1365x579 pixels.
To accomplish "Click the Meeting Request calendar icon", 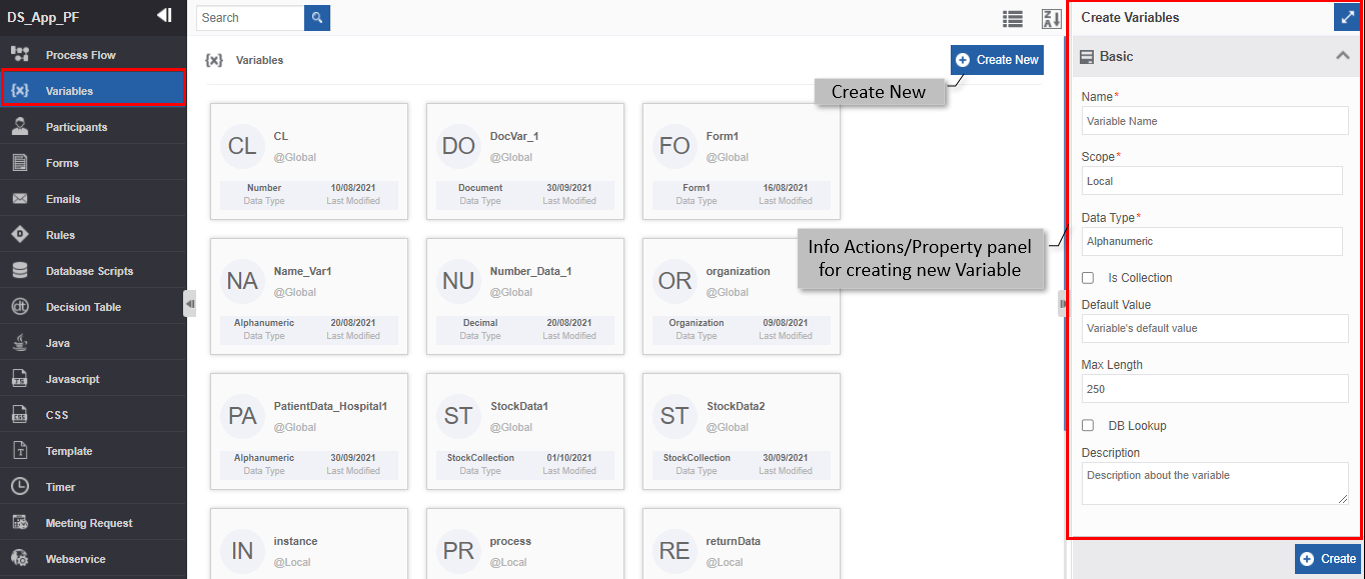I will [20, 523].
